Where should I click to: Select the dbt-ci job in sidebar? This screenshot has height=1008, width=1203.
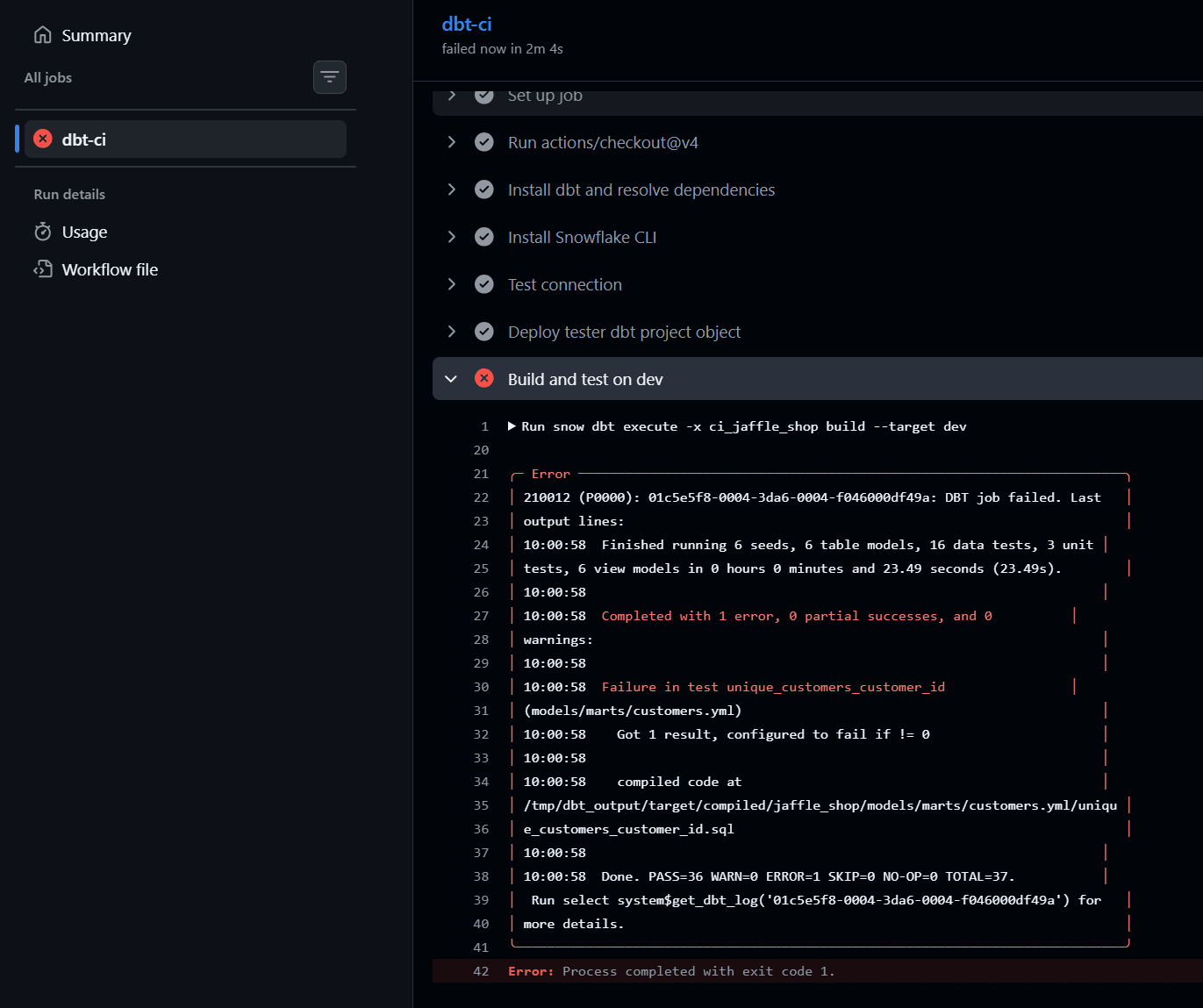[x=185, y=139]
